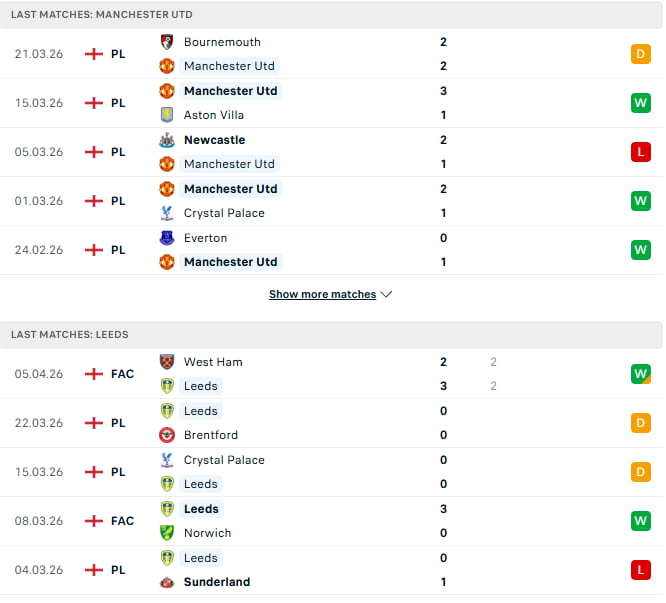Click the green W badge for the Everton match
Screen dimensions: 666x603
[641, 250]
